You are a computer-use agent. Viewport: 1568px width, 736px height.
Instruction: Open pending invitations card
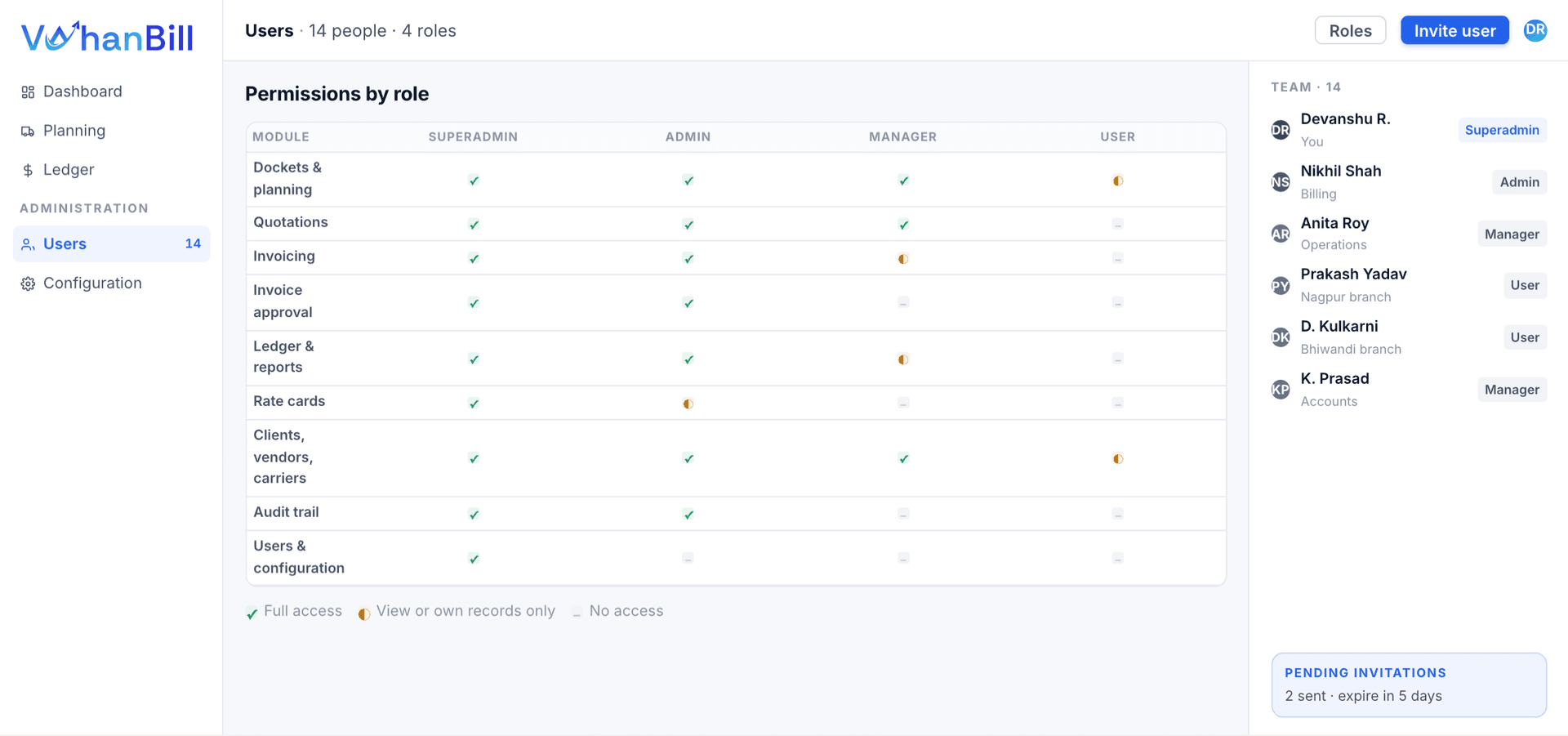(1409, 685)
